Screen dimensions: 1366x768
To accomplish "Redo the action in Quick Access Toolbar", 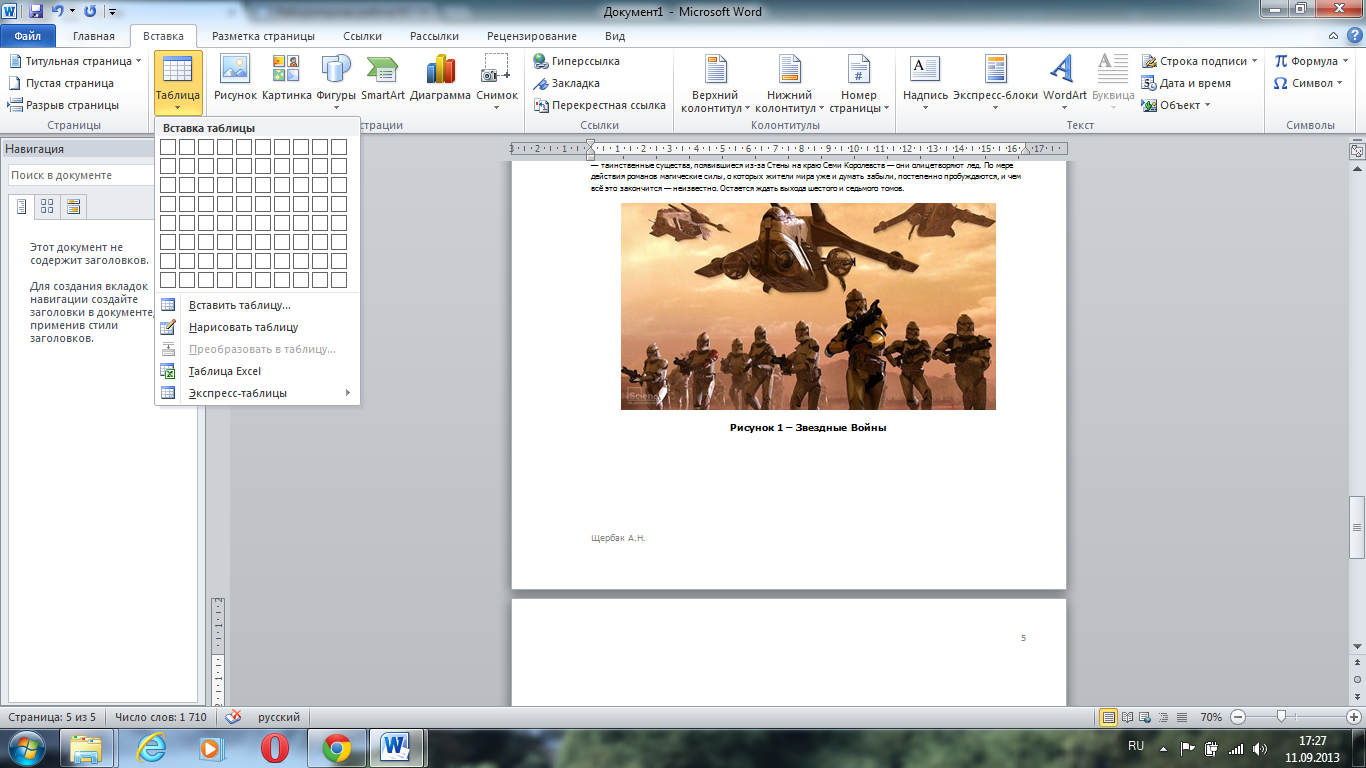I will pyautogui.click(x=90, y=12).
